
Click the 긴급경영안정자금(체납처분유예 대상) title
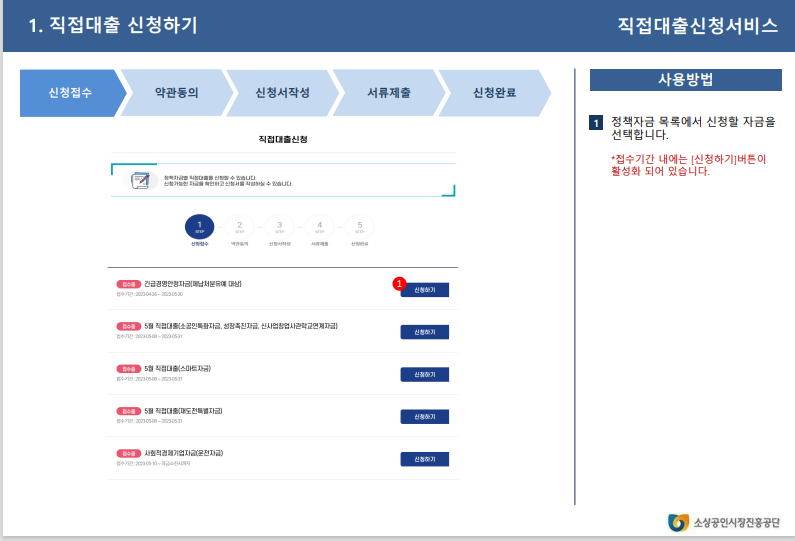[193, 284]
